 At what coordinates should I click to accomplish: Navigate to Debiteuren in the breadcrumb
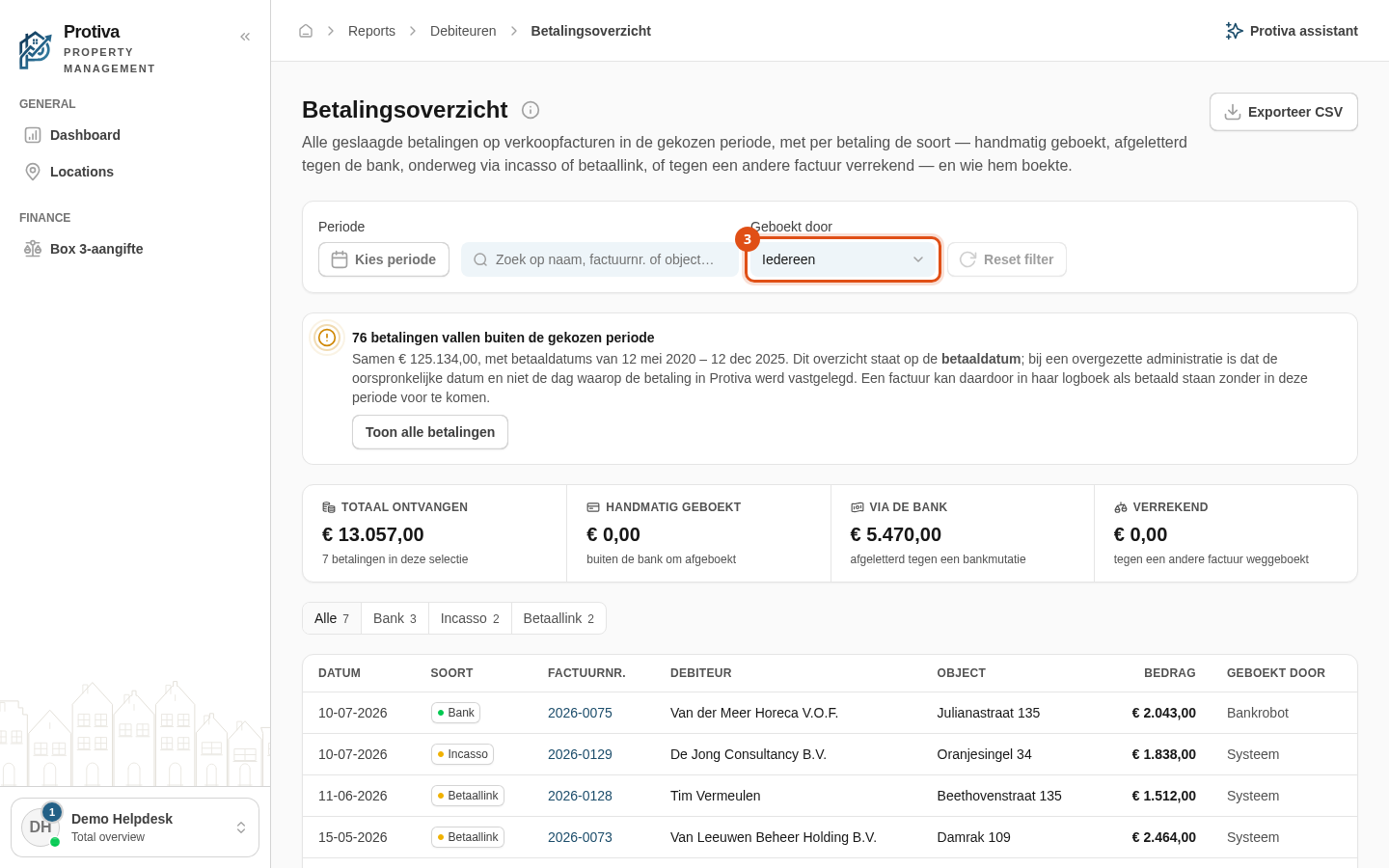pos(463,31)
